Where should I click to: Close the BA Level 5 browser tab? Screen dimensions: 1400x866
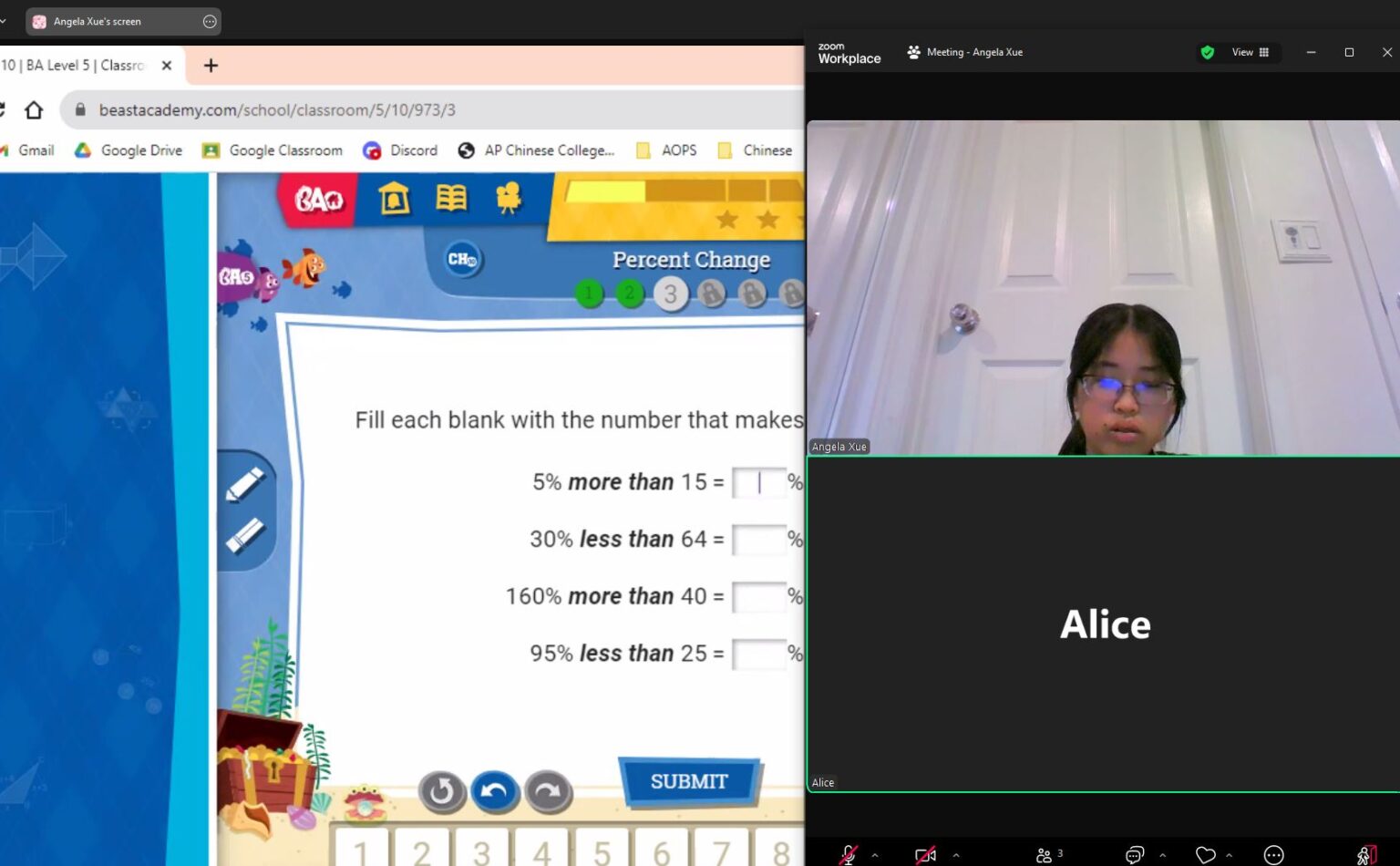[167, 66]
